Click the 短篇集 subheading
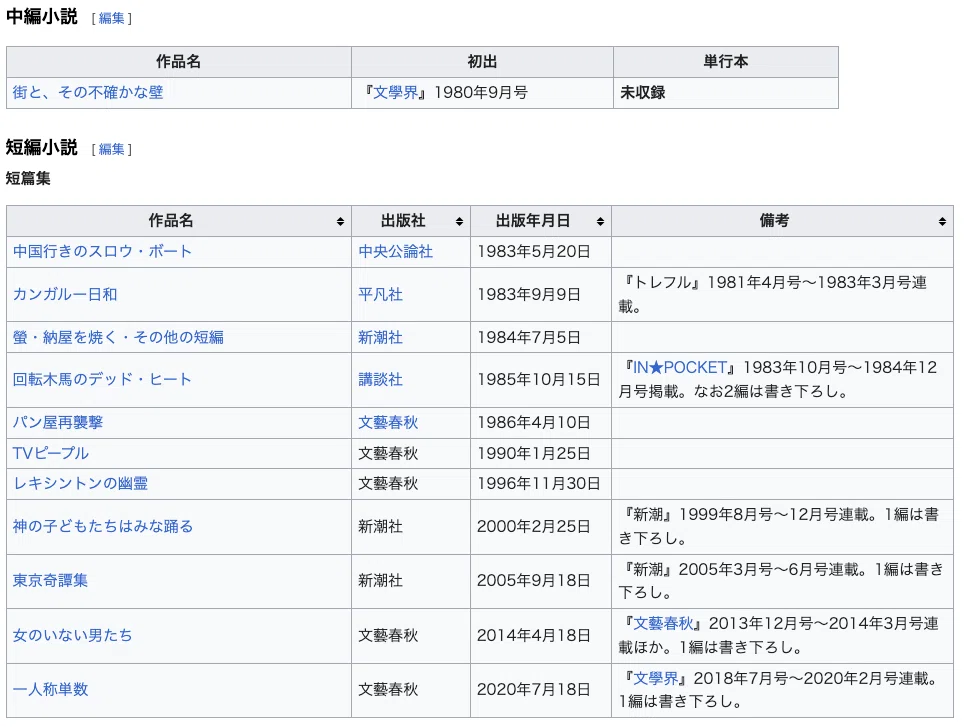This screenshot has width=964, height=727. [x=28, y=179]
